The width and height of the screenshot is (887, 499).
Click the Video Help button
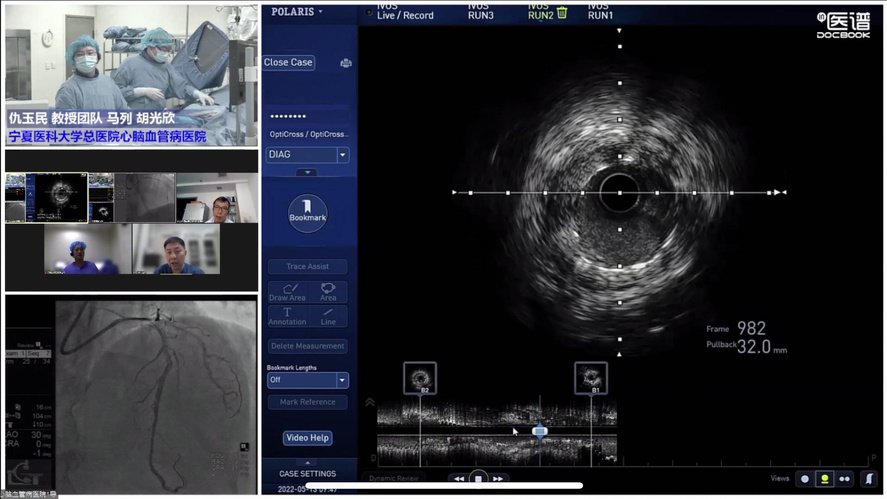(308, 438)
